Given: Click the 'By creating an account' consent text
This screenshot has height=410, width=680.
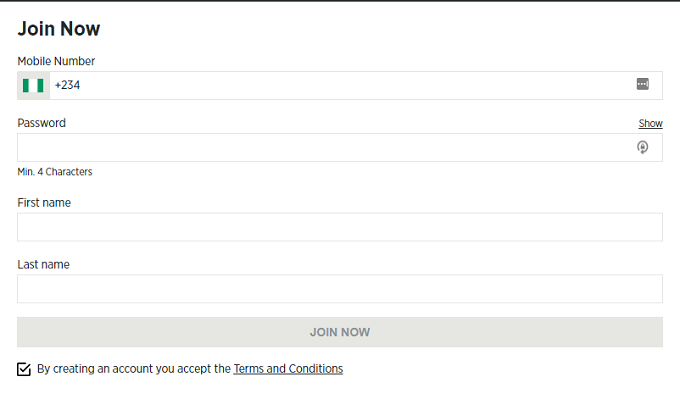Looking at the screenshot, I should (133, 369).
